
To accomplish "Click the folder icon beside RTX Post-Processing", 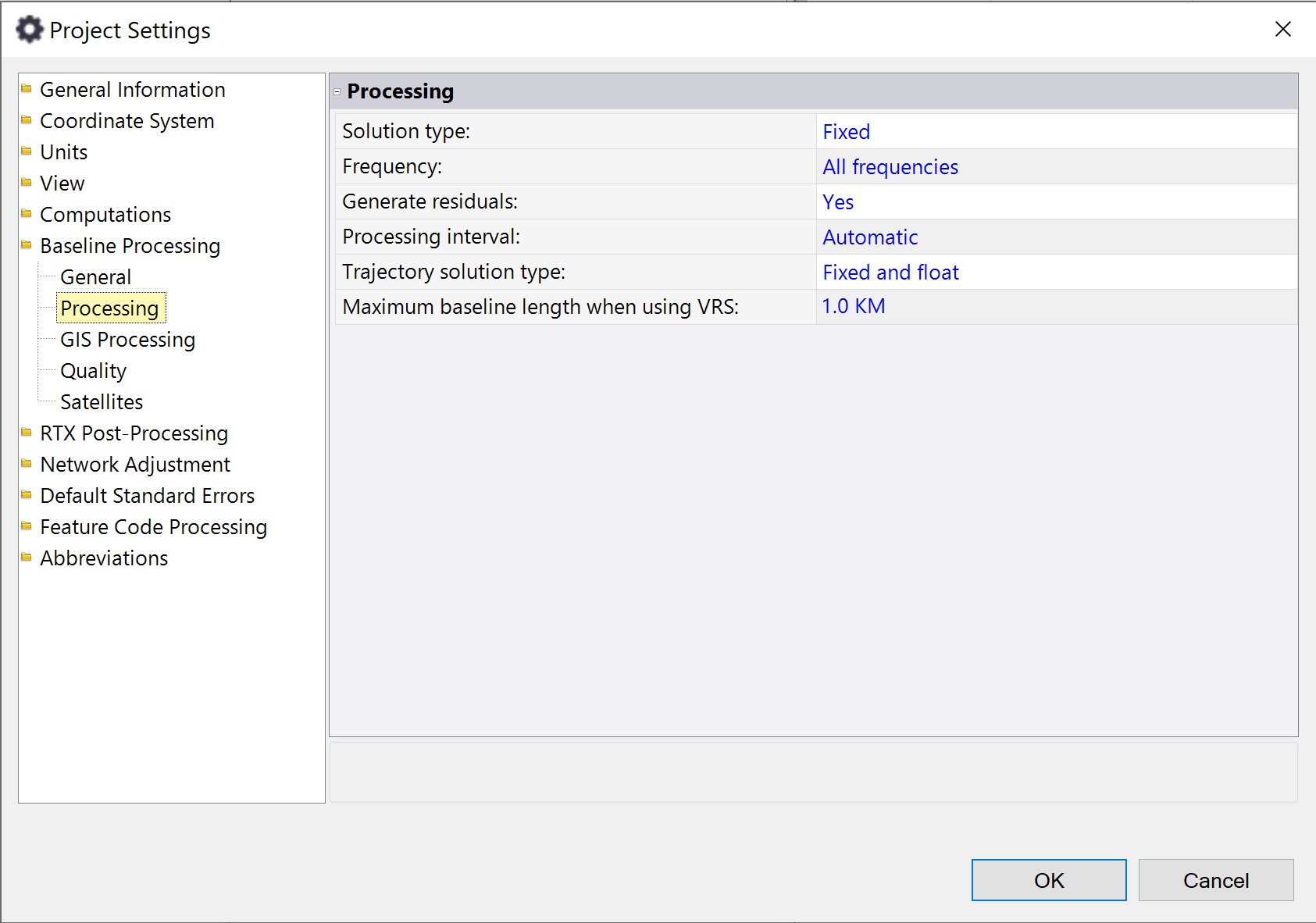I will (x=27, y=433).
